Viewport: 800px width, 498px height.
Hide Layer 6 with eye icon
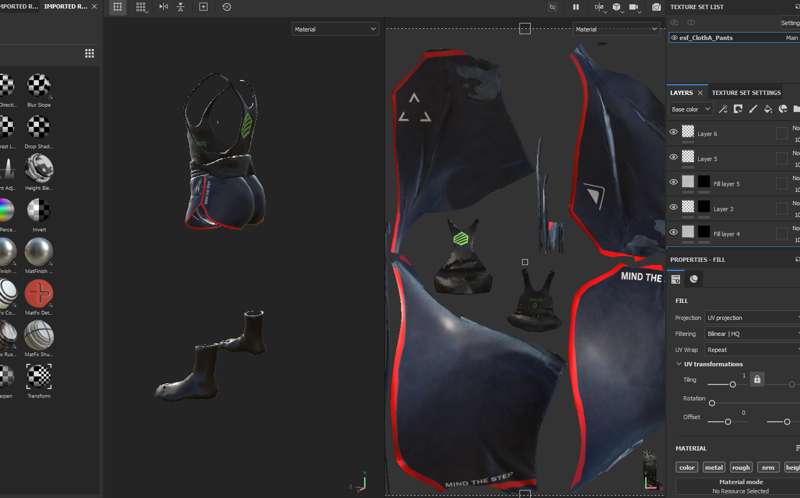tap(673, 132)
